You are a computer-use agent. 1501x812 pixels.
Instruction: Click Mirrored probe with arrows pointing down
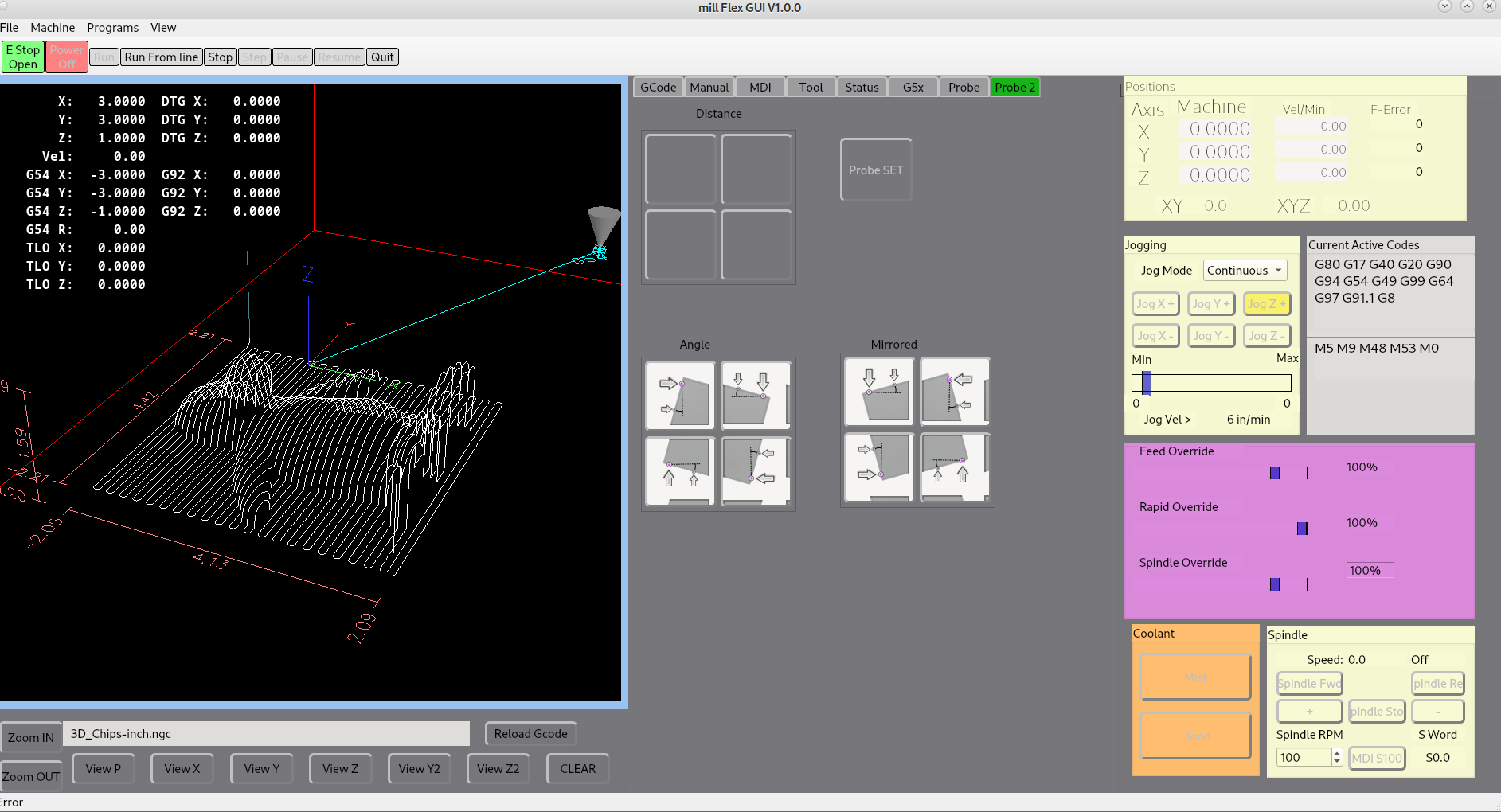click(x=879, y=392)
